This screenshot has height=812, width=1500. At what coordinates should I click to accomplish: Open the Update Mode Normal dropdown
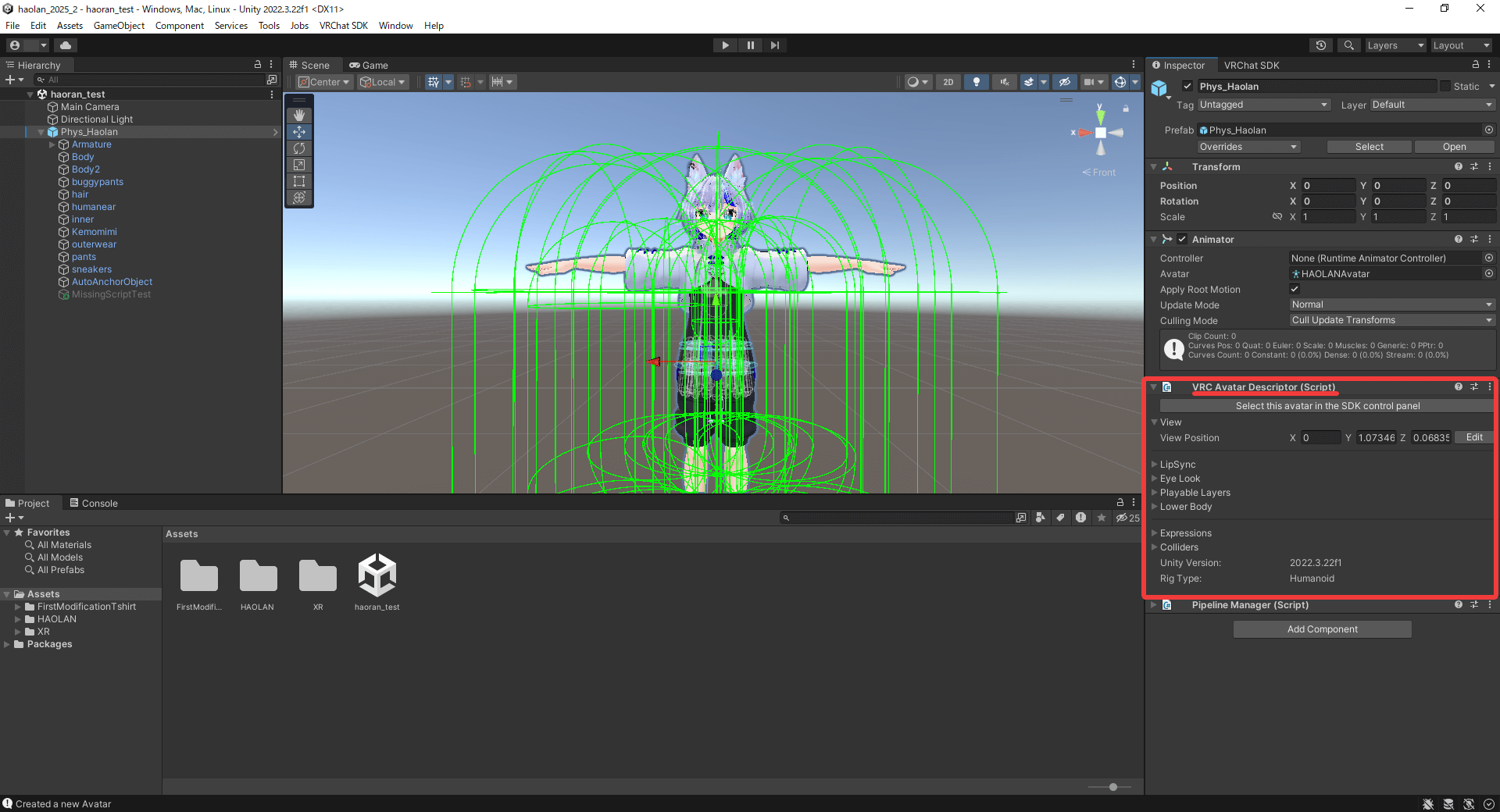(1391, 304)
